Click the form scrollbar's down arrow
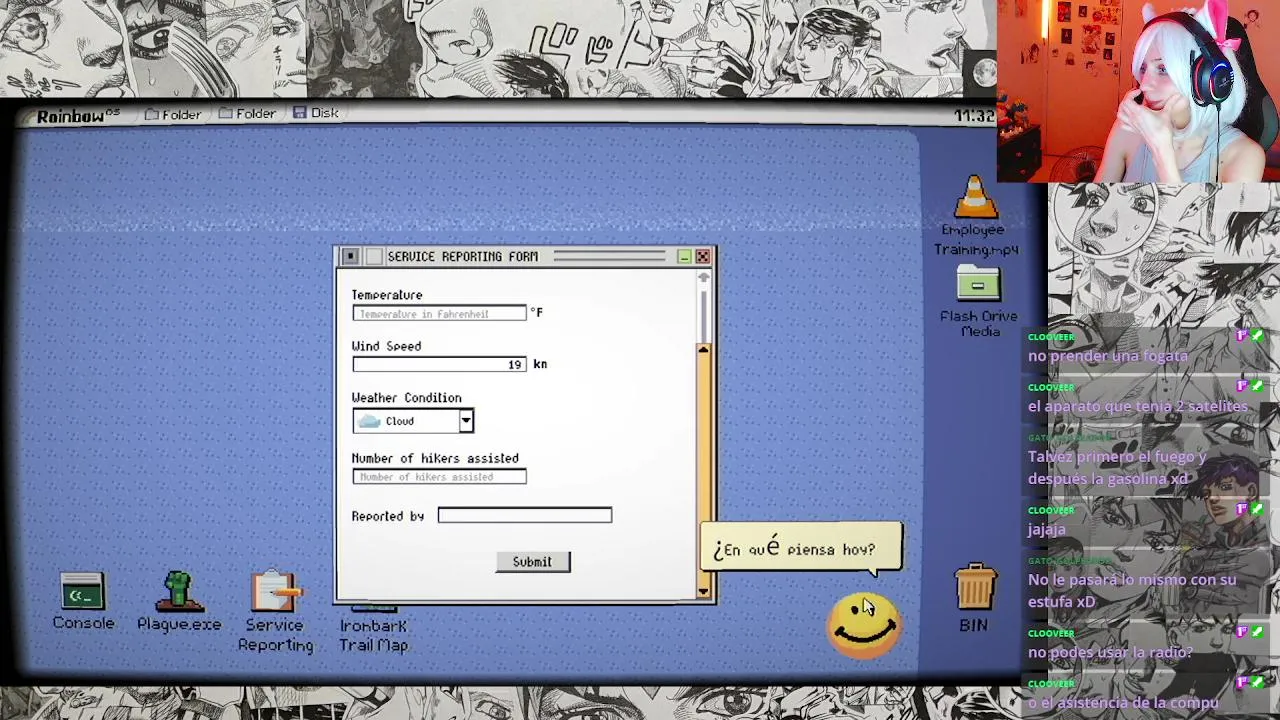This screenshot has width=1280, height=720. tap(703, 591)
